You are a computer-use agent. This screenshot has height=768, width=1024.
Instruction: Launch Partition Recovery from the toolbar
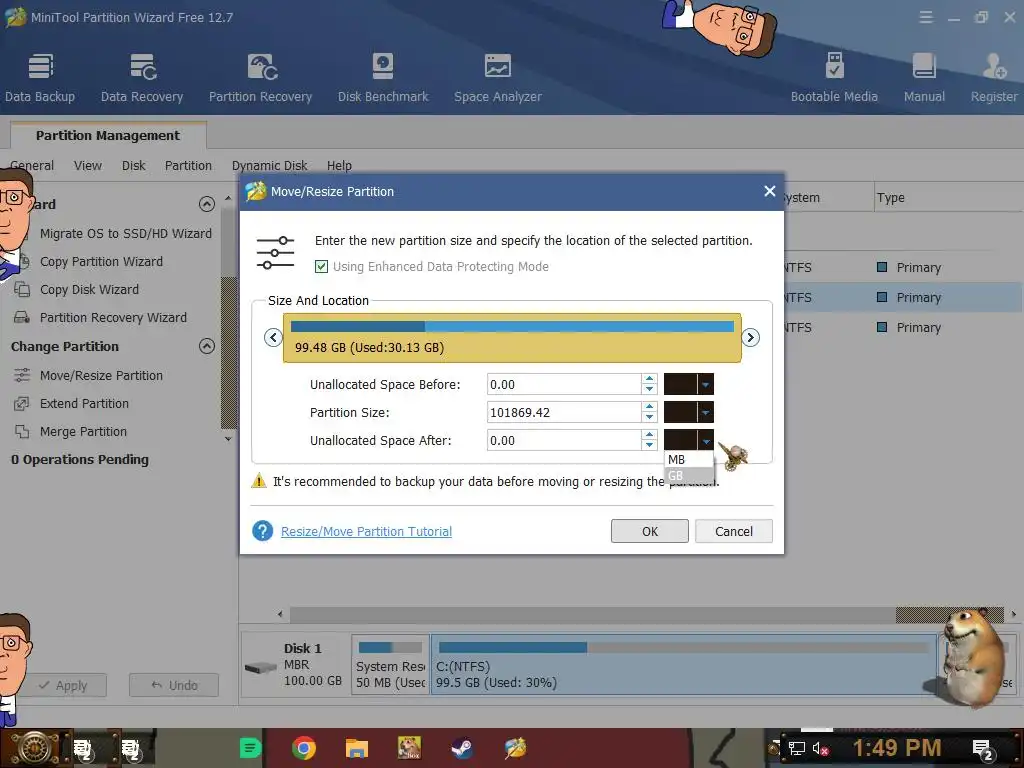coord(261,77)
